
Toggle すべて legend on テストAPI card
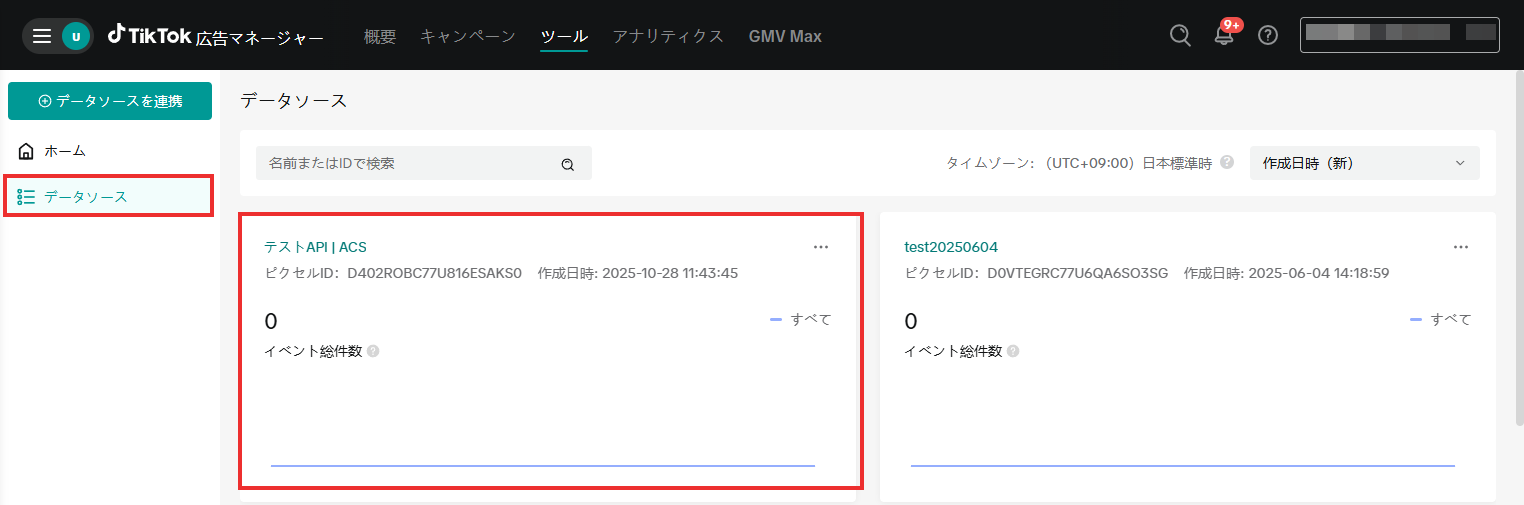801,320
